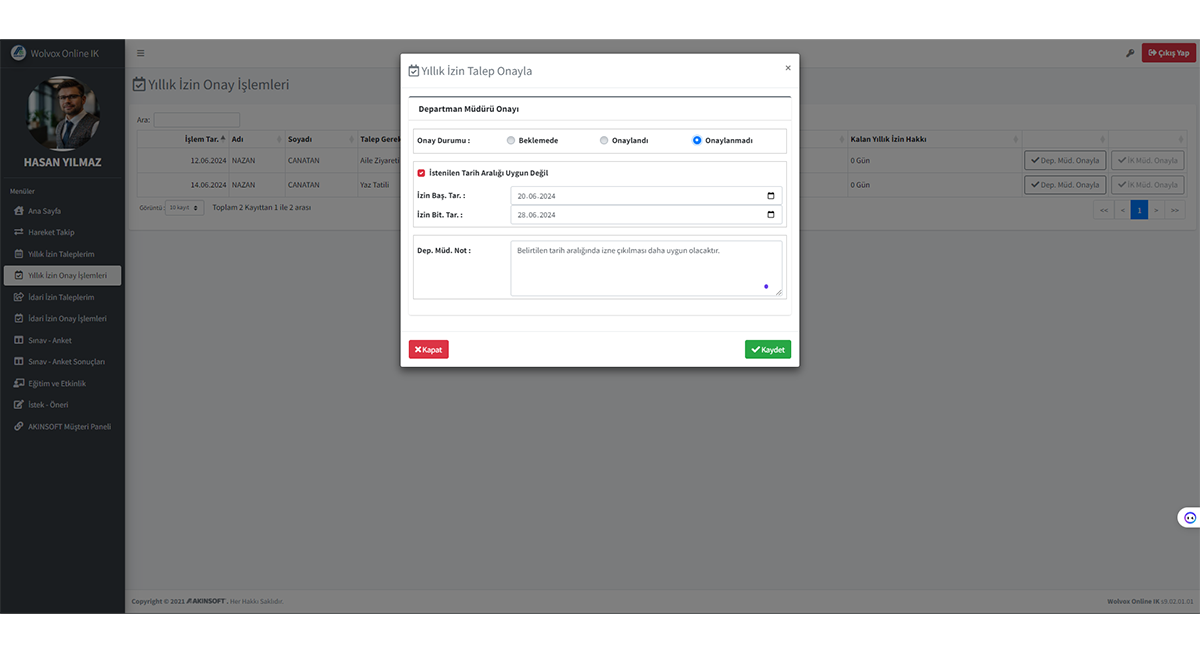Close the dialog with the X icon
The width and height of the screenshot is (1200, 653).
point(787,68)
